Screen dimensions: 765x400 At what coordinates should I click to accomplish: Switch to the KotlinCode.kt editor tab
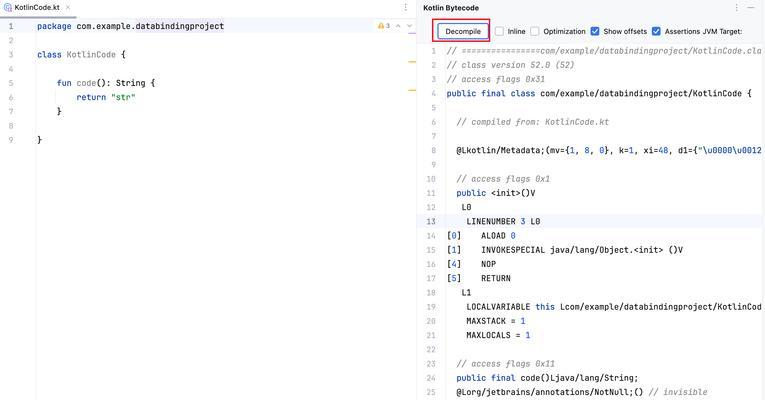pos(37,7)
